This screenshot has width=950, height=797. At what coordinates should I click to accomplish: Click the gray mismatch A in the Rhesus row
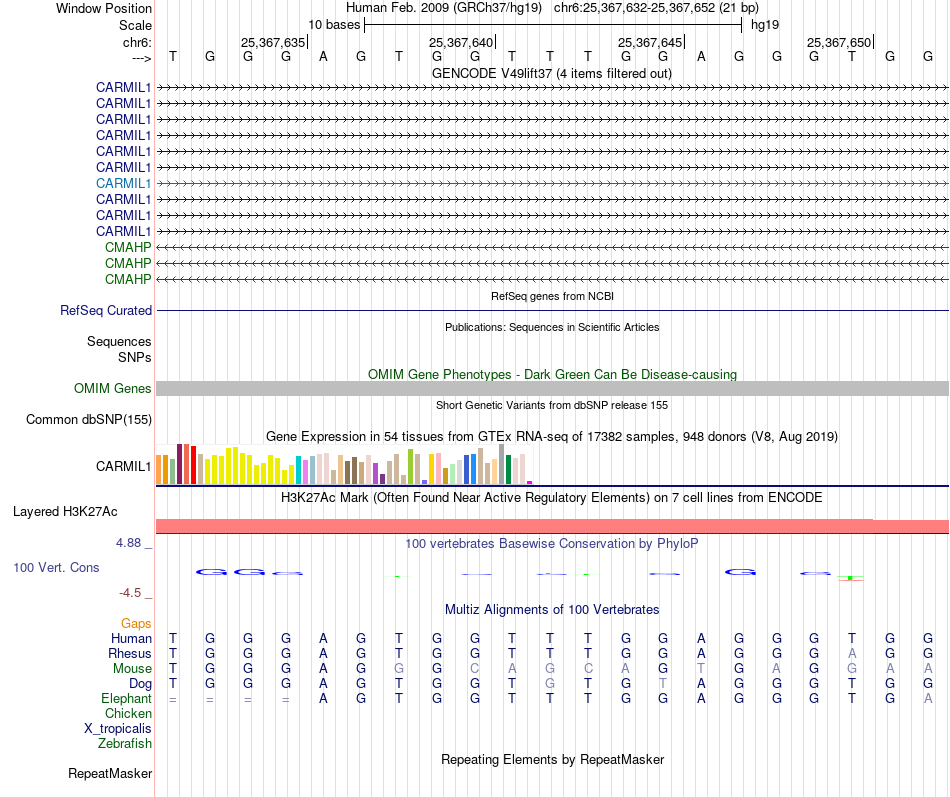coord(852,653)
